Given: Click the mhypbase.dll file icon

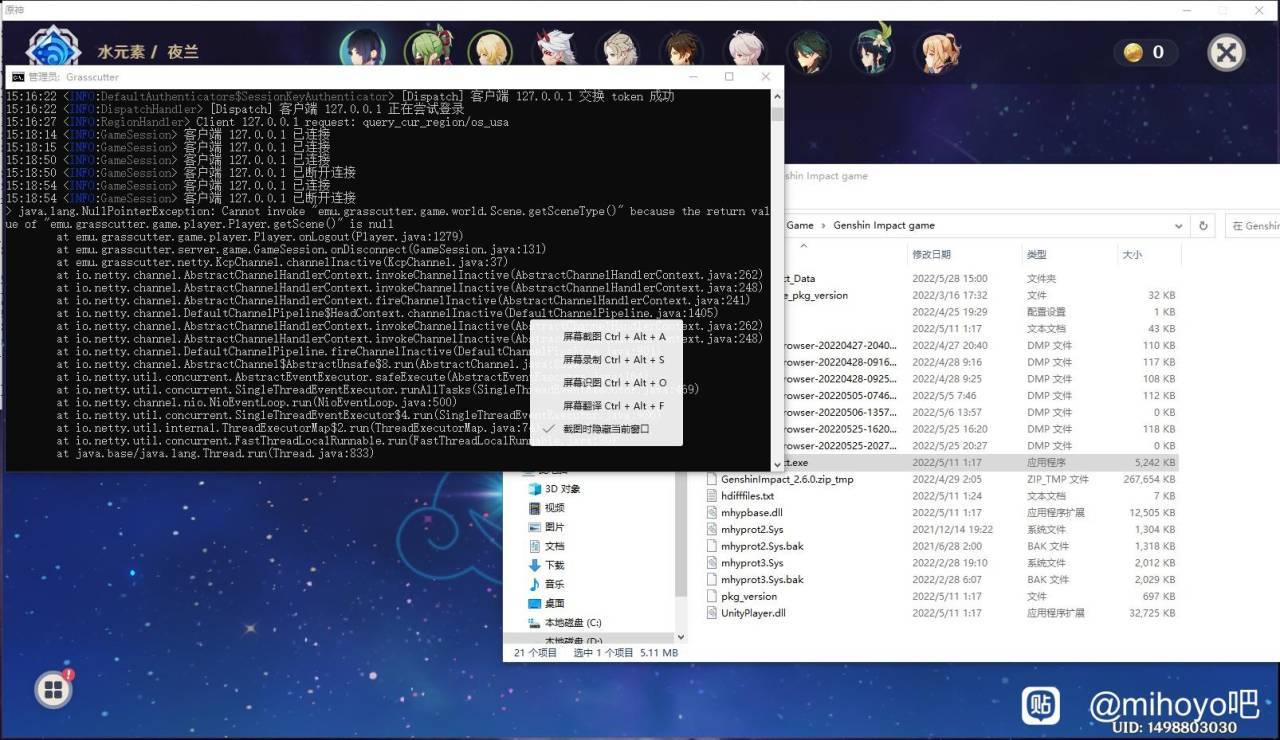Looking at the screenshot, I should click(x=712, y=513).
